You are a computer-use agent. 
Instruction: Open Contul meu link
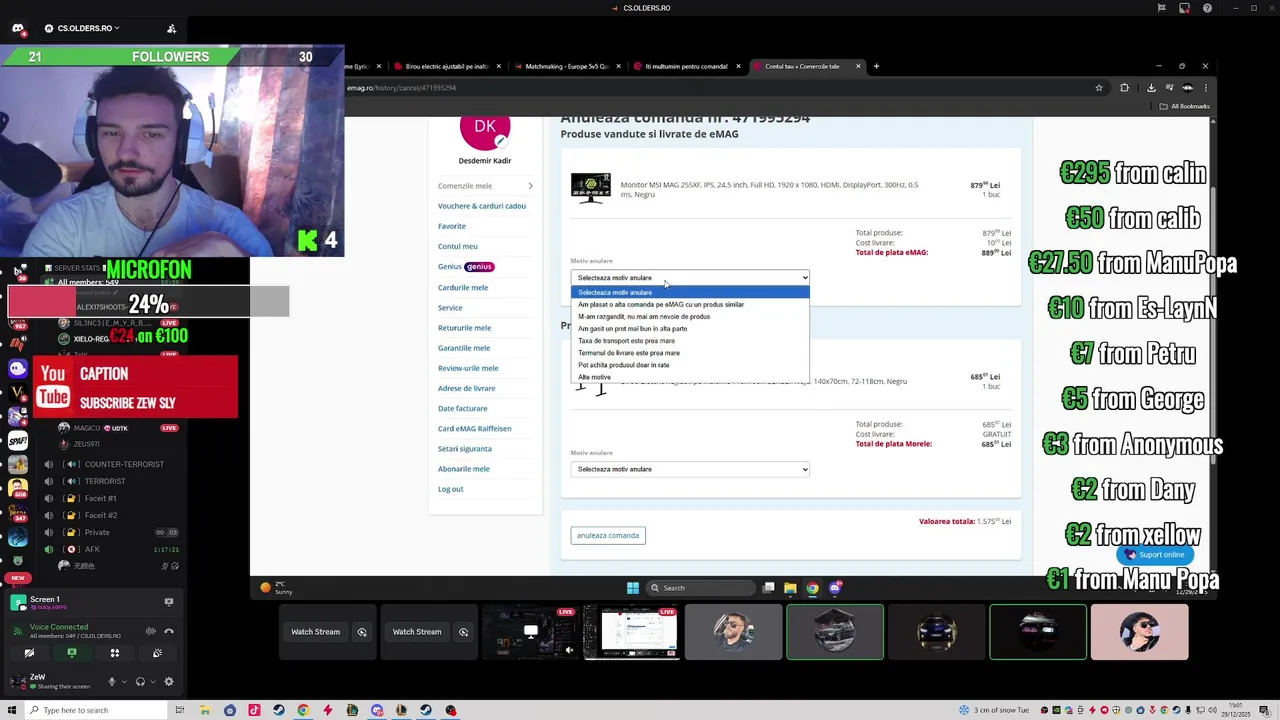pos(457,246)
